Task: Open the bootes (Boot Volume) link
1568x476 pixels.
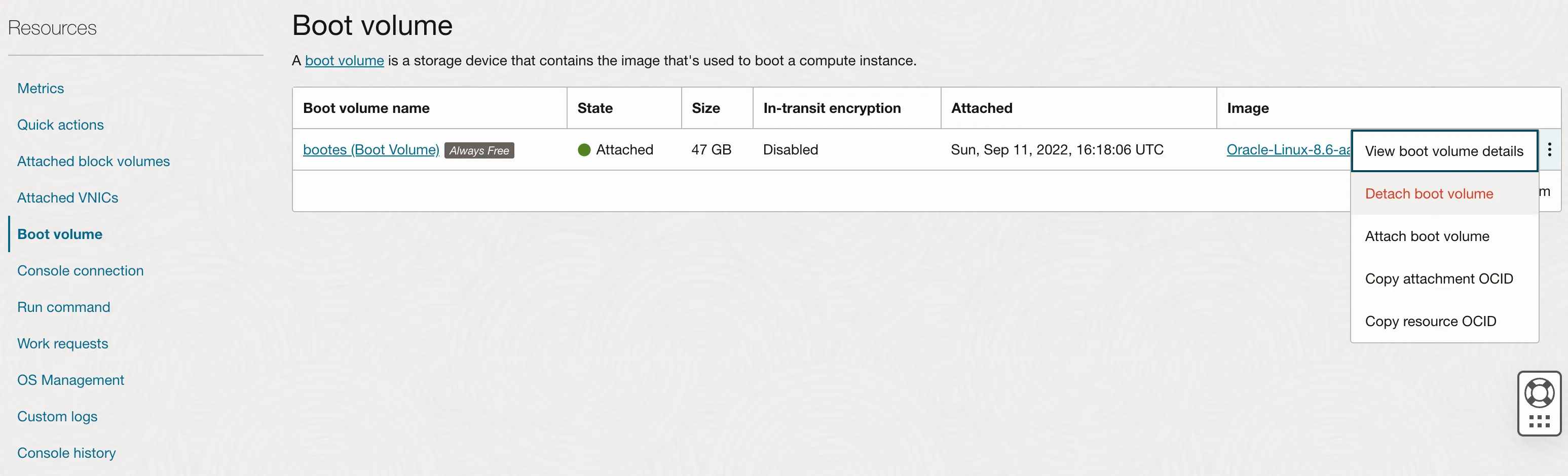Action: (370, 149)
